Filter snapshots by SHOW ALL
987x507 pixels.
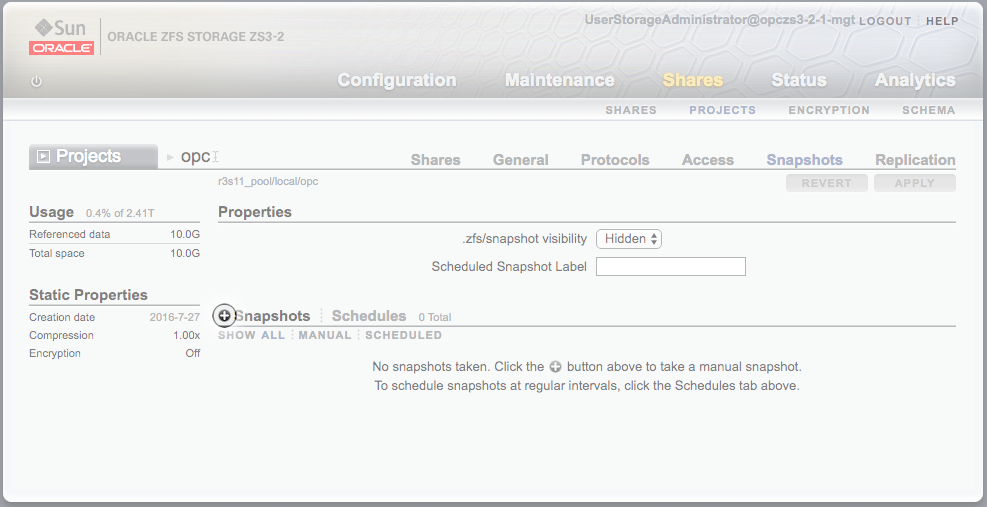[251, 335]
